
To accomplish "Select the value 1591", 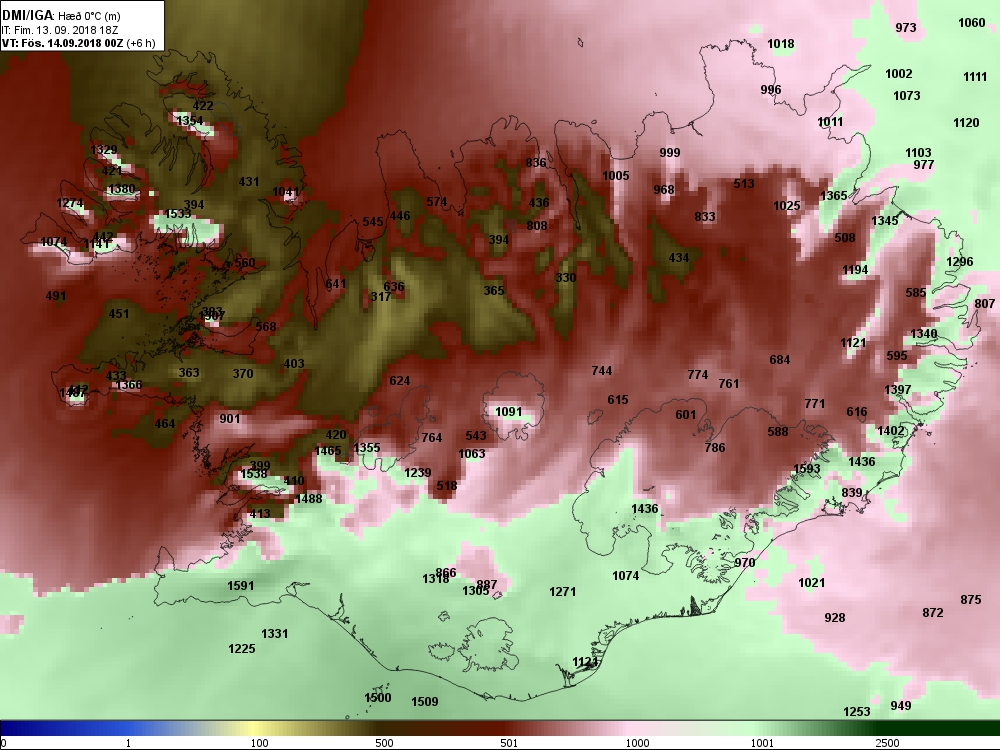I will tap(240, 586).
